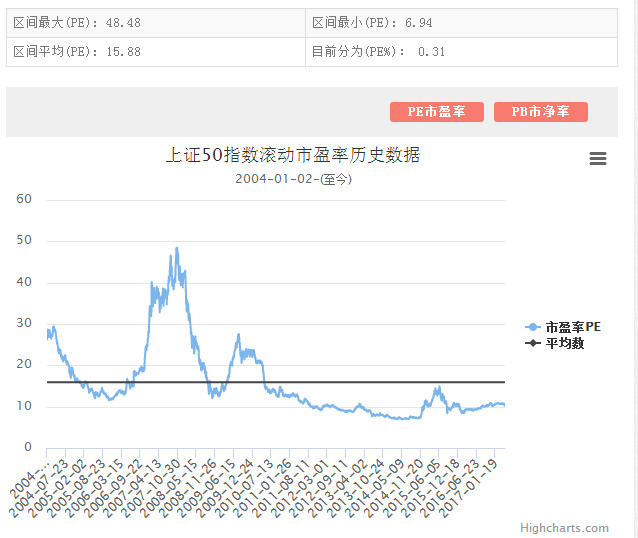The width and height of the screenshot is (638, 538).
Task: Click x-axis date label 2010-07-13
Action: 245,488
